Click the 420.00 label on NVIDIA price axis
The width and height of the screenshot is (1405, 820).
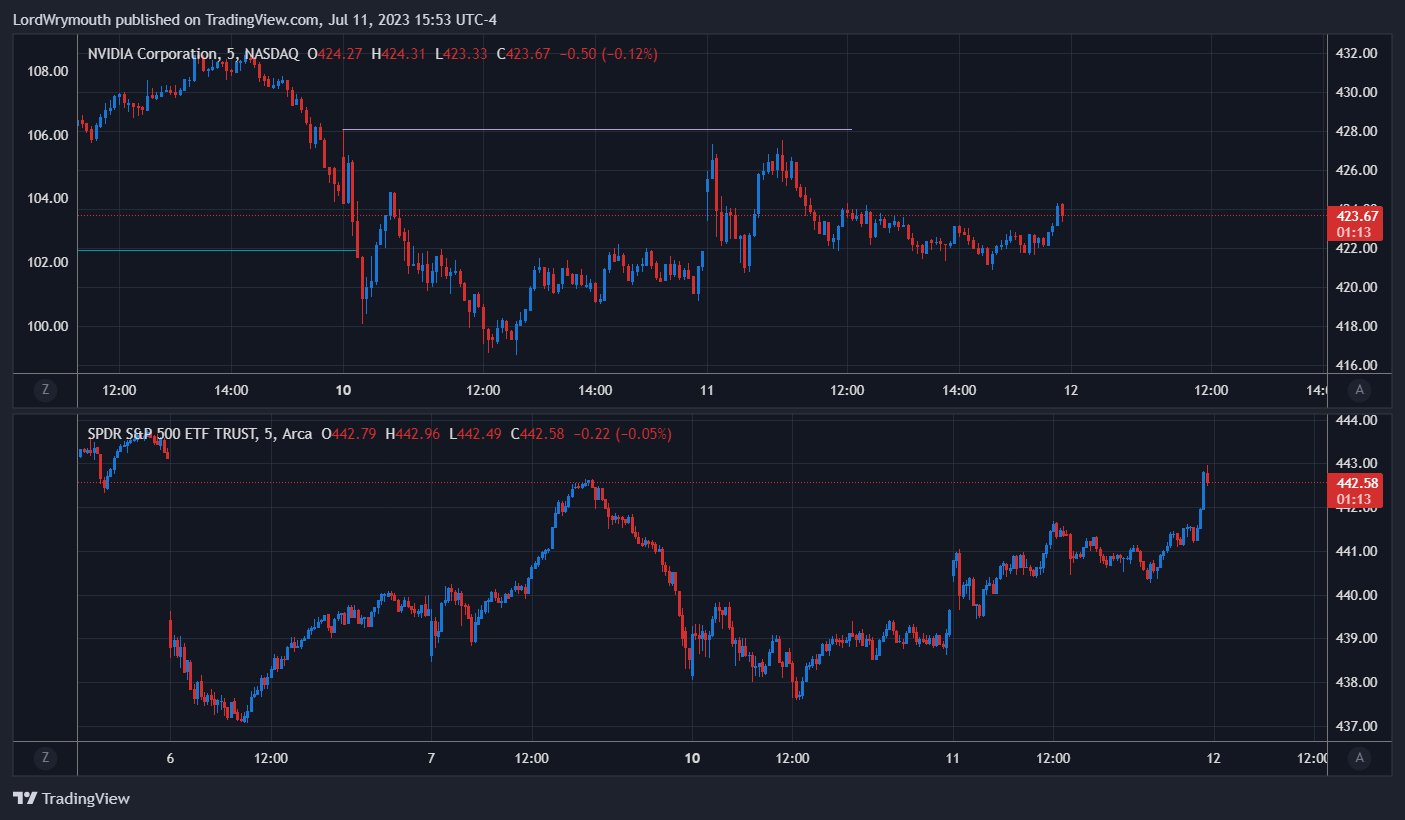[x=1357, y=288]
